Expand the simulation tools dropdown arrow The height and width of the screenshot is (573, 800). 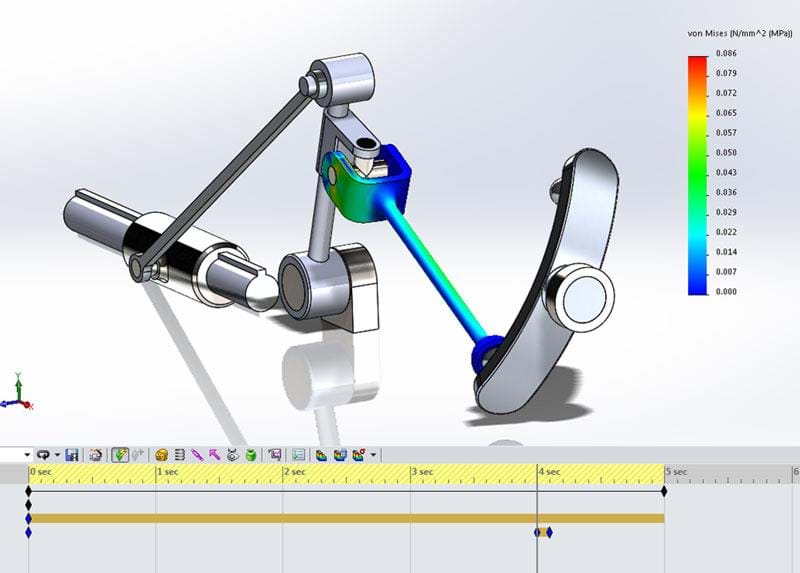(x=374, y=454)
